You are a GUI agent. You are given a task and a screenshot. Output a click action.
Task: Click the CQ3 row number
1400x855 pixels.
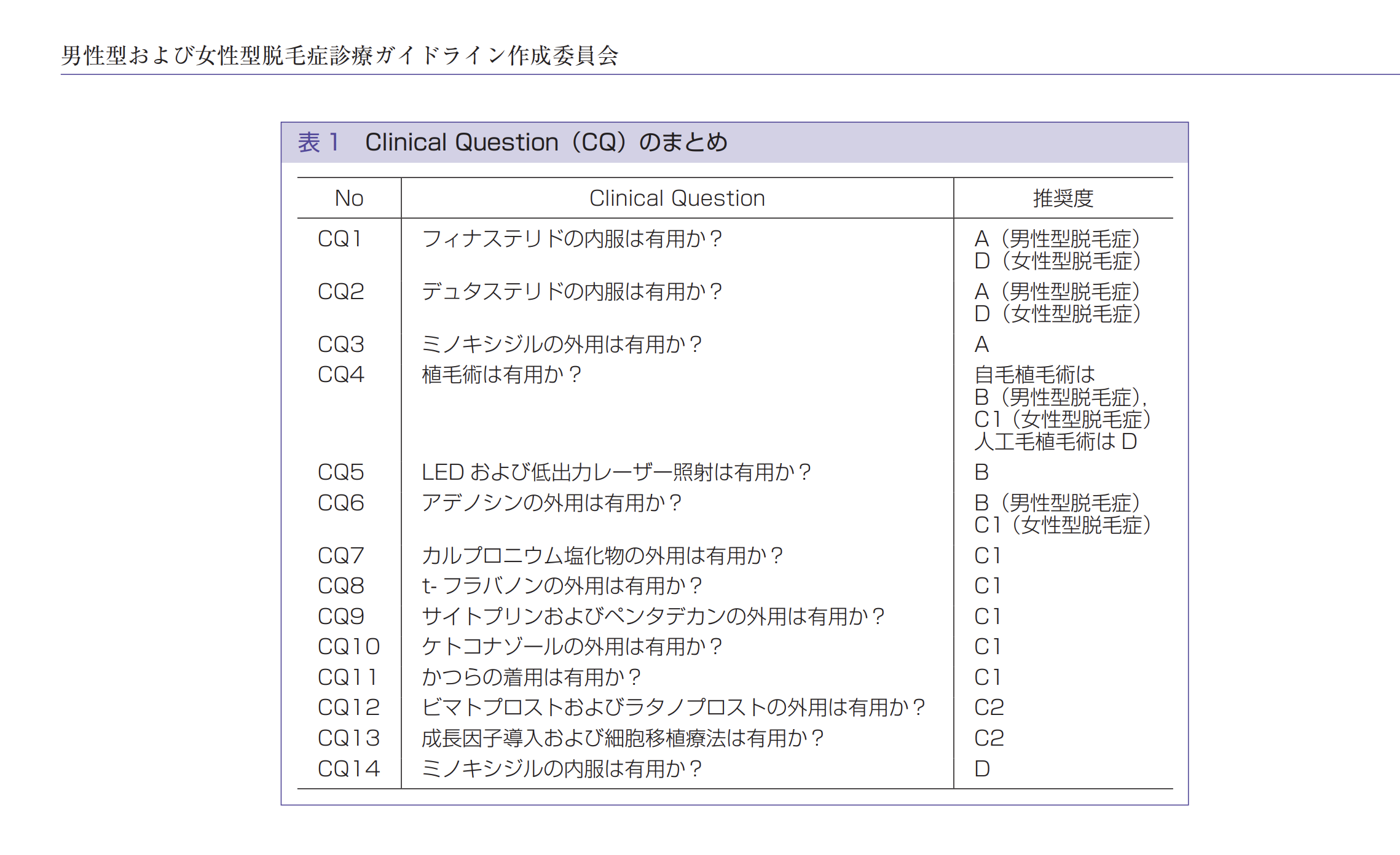point(340,345)
